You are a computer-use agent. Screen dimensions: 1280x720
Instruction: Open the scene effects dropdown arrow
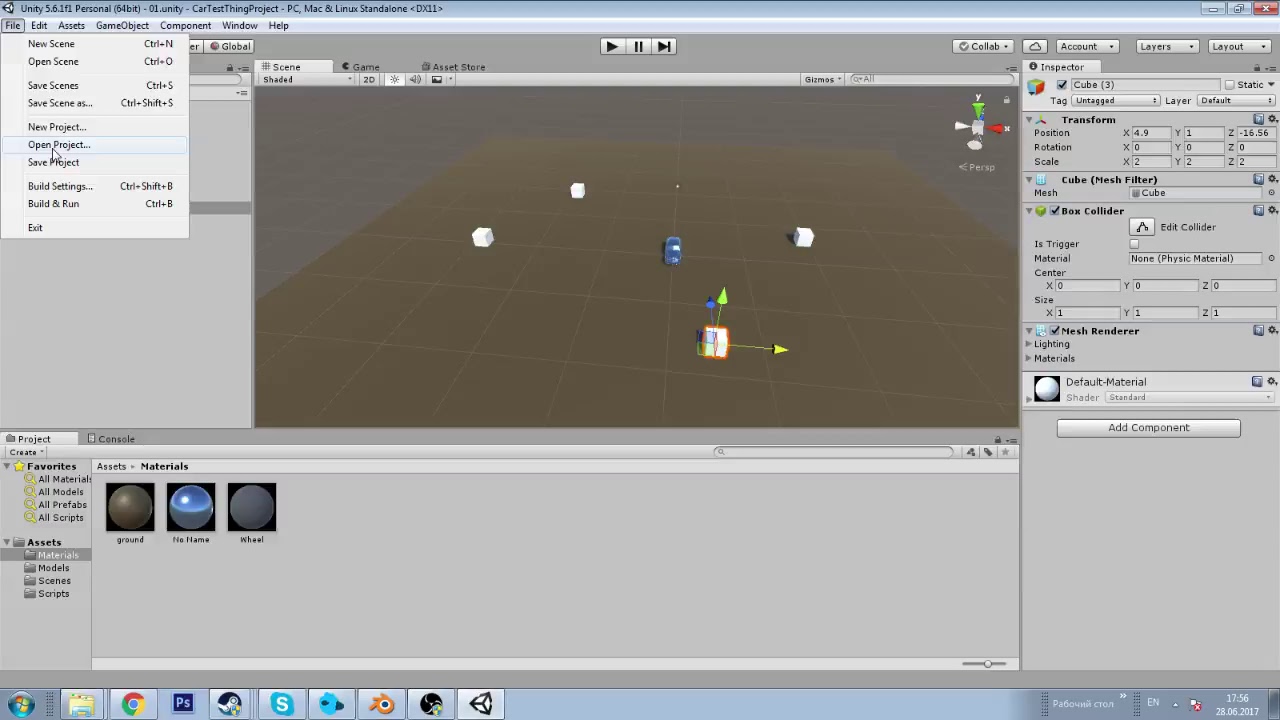(x=450, y=79)
